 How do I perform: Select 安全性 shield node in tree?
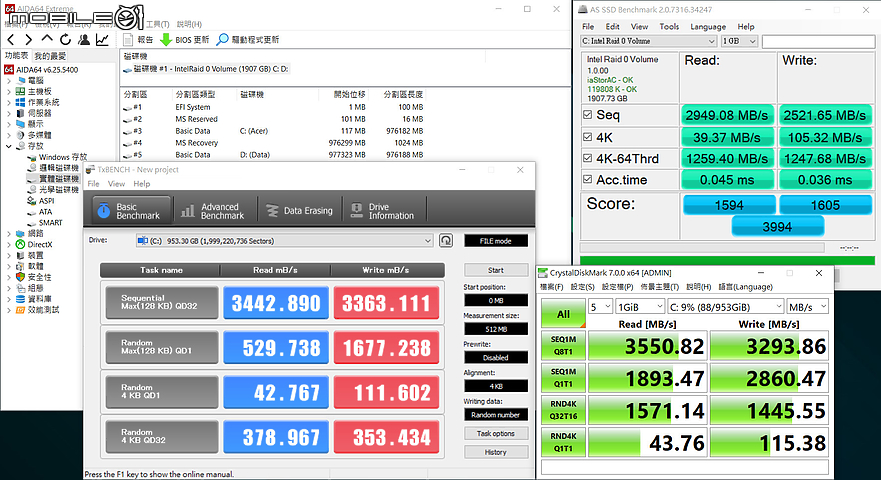click(33, 277)
